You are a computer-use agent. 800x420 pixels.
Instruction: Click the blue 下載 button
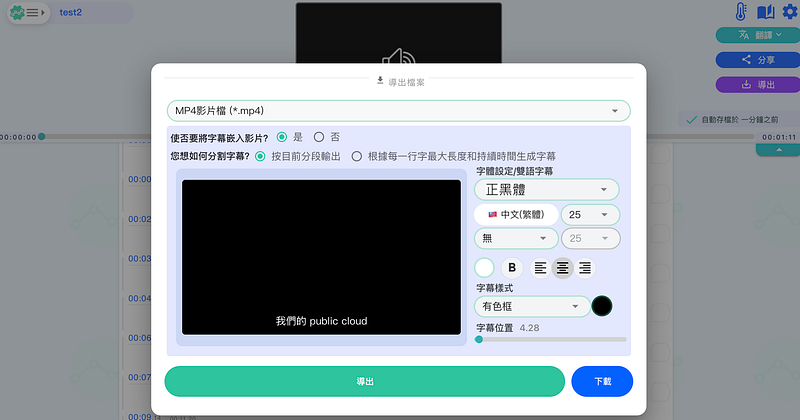(602, 381)
